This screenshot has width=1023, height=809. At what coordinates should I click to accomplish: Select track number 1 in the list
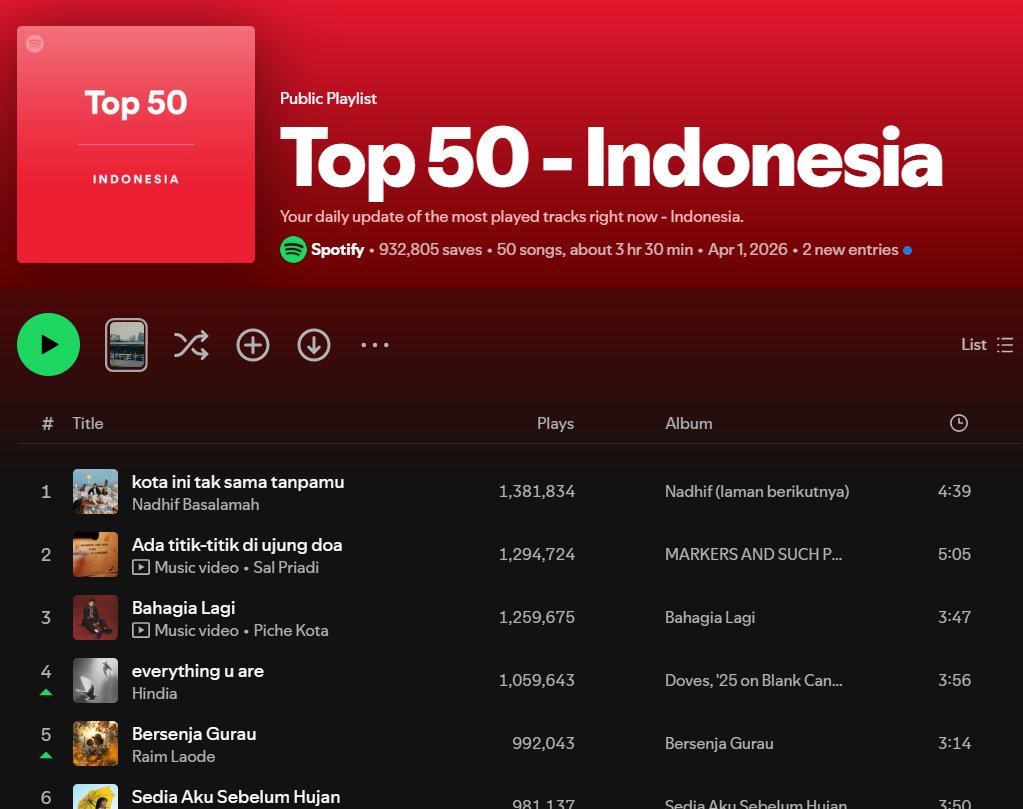pyautogui.click(x=46, y=491)
